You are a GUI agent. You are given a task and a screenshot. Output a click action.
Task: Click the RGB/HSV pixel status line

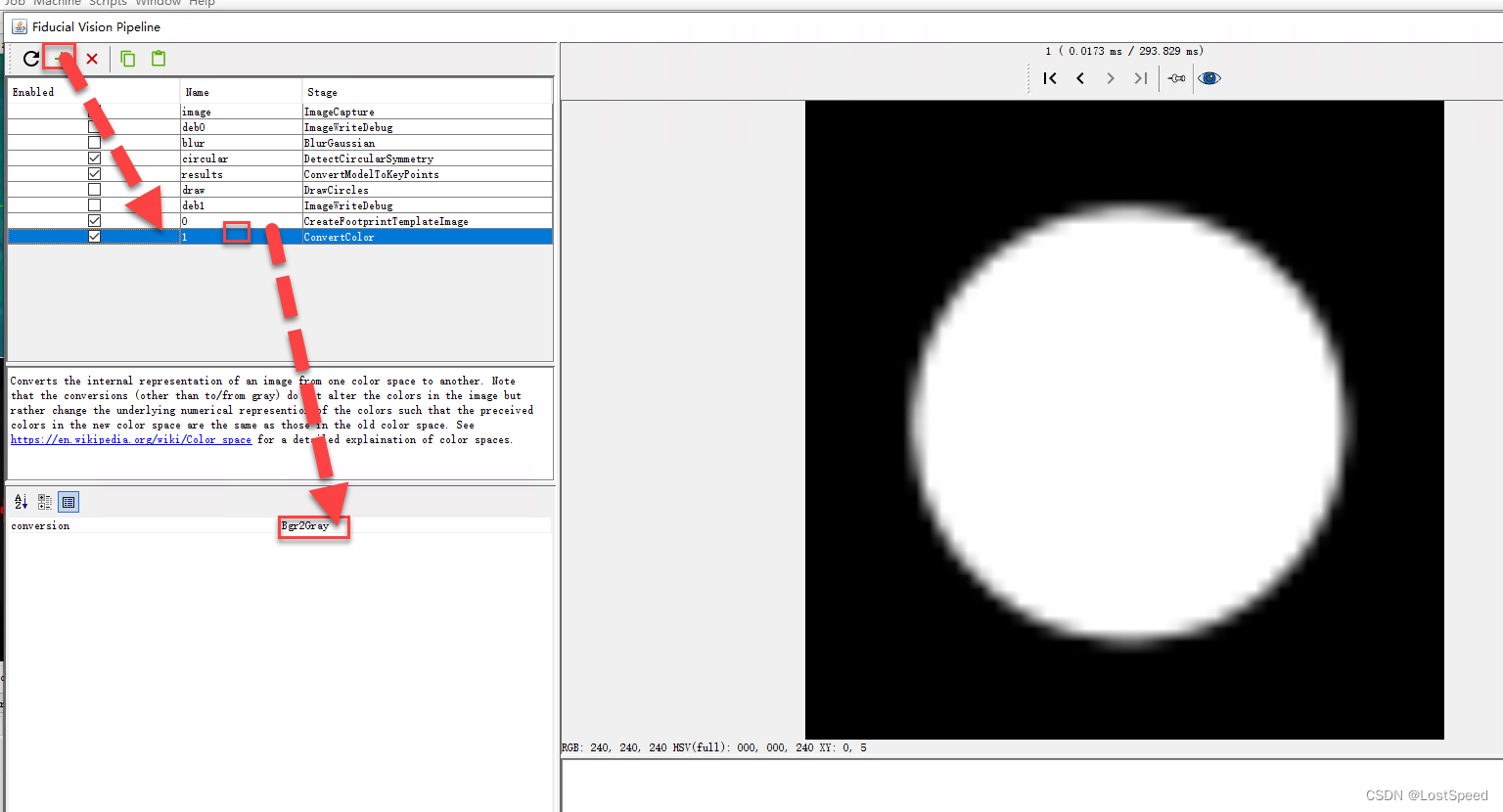pos(714,747)
